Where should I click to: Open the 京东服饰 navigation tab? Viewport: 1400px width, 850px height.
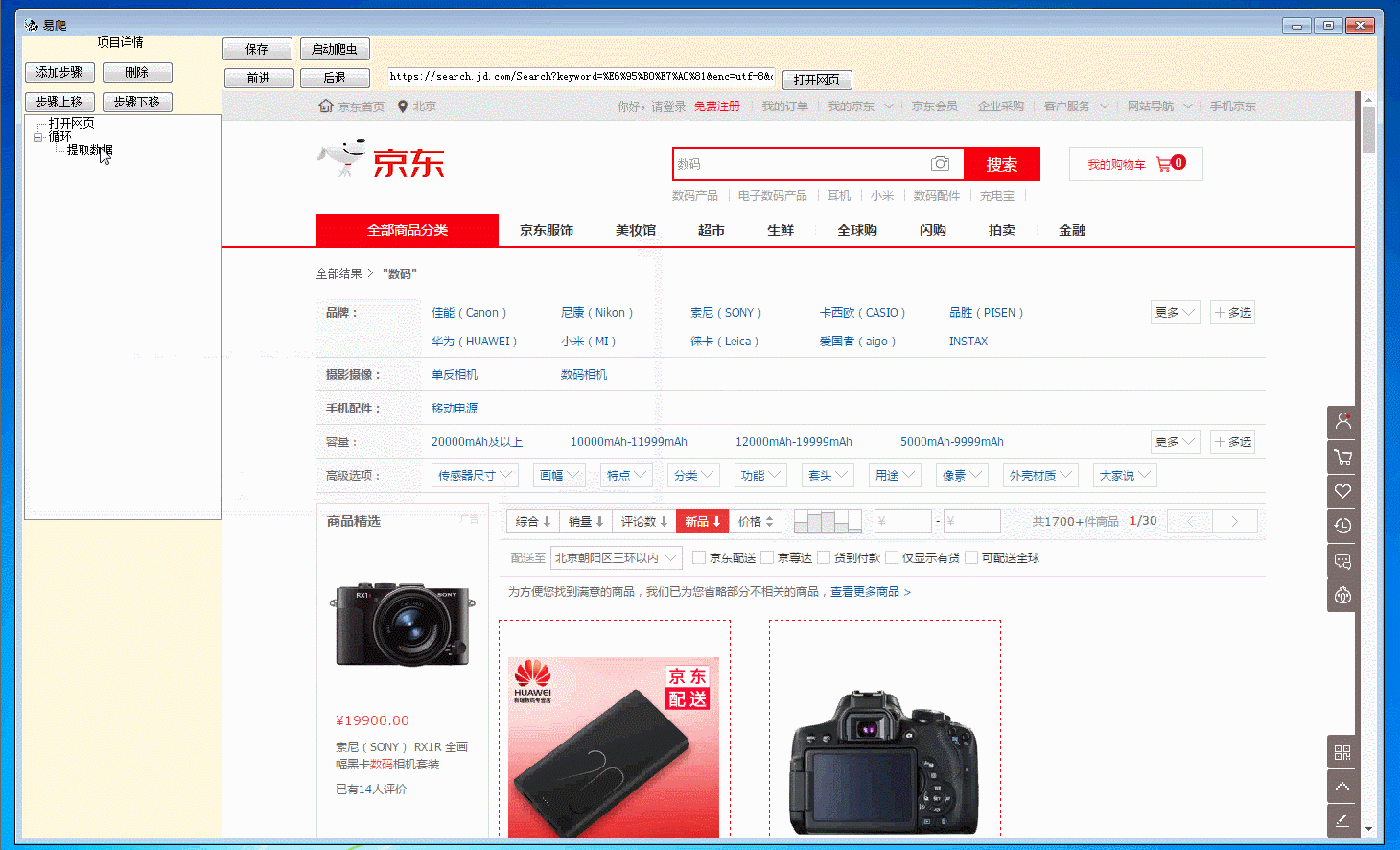547,230
